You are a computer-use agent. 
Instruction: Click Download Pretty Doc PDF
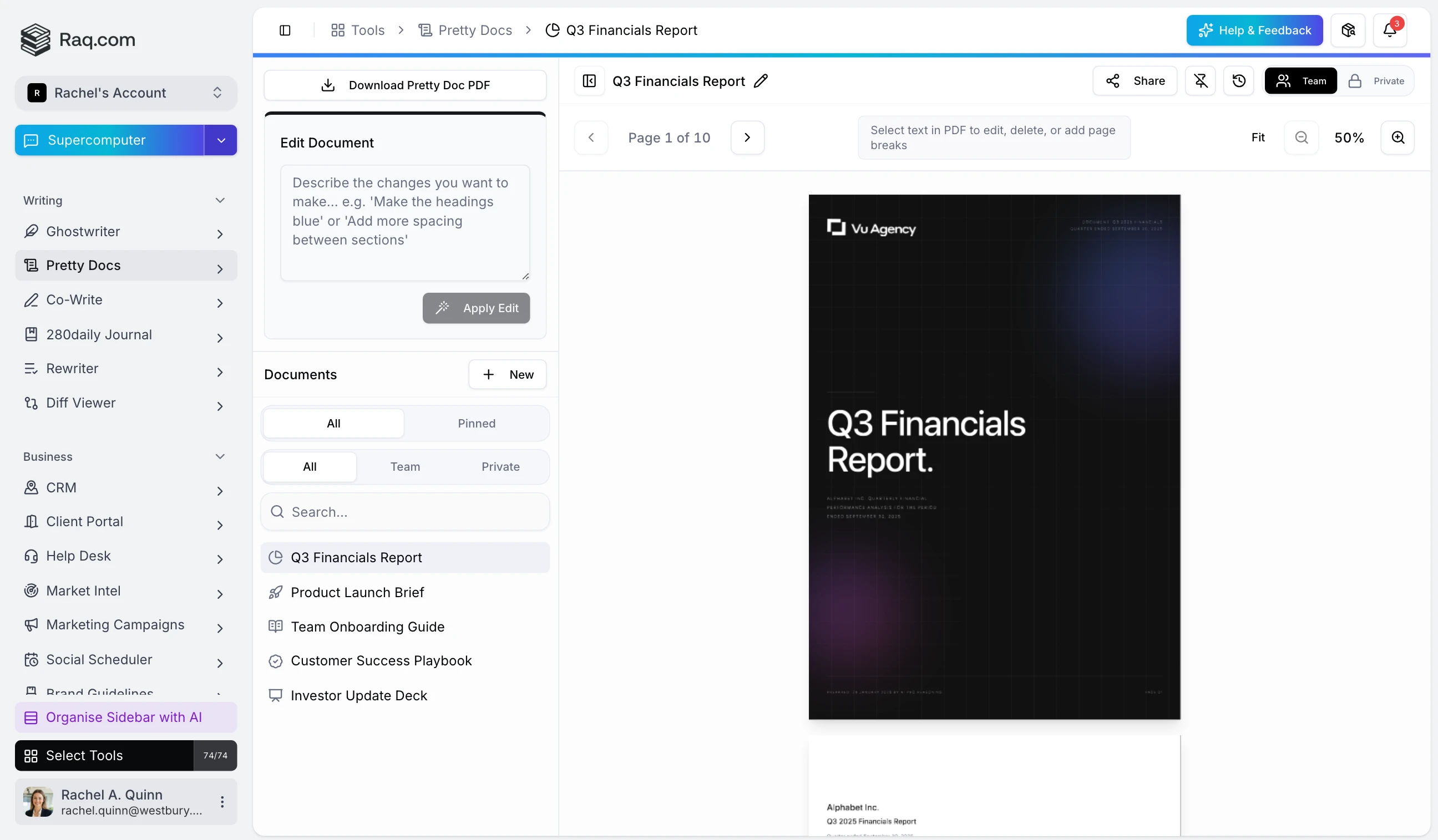pos(405,85)
